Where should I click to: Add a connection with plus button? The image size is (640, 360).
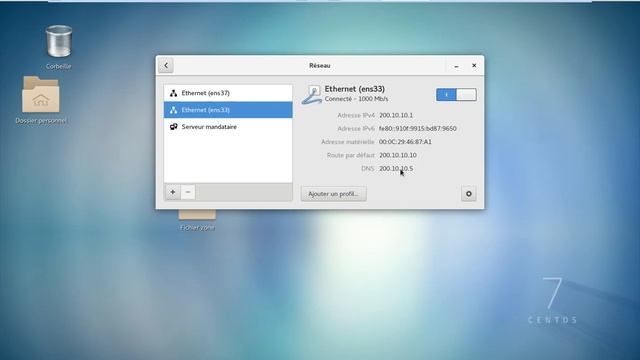coord(173,192)
